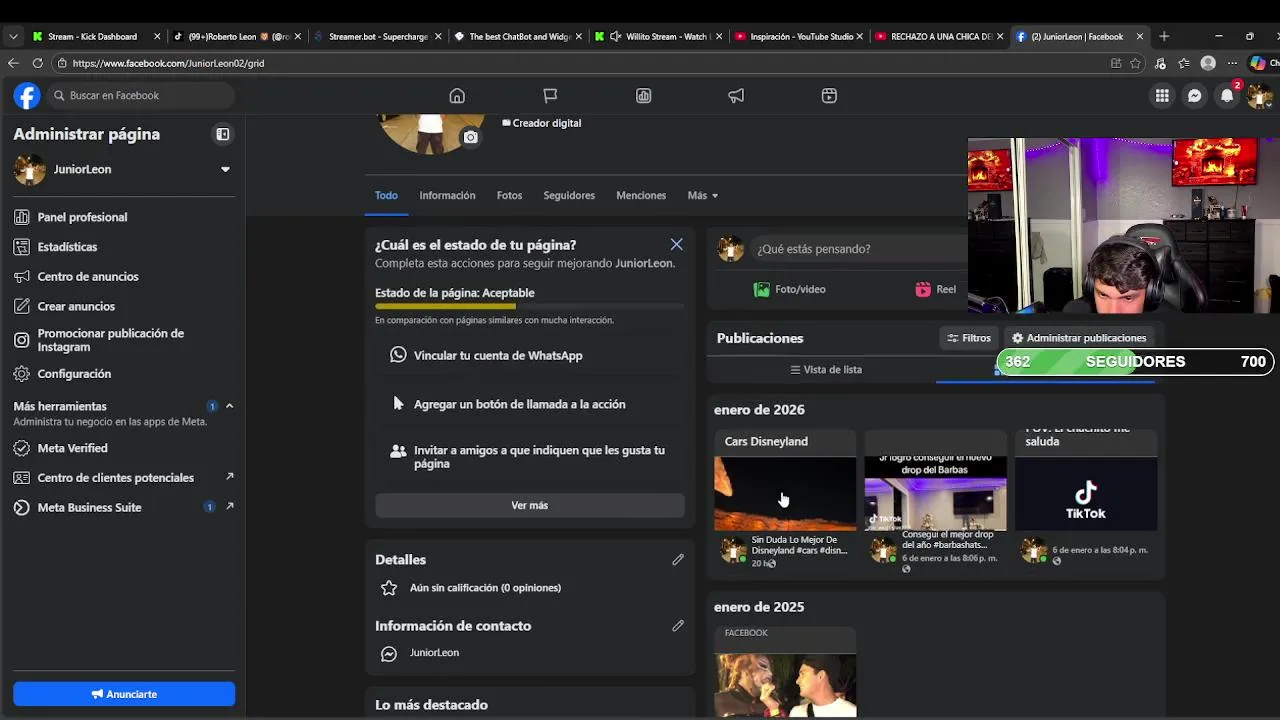Open a new browser tab
Screen dimensions: 1280x720
(1164, 36)
